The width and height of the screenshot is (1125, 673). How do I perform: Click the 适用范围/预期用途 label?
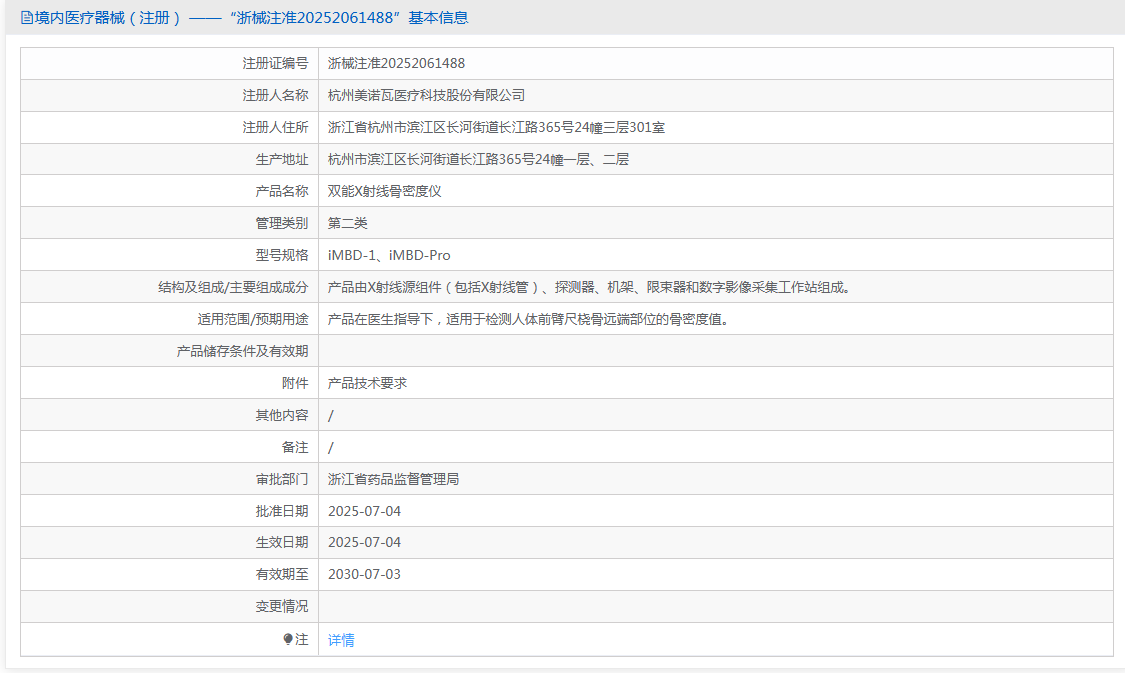coord(253,319)
